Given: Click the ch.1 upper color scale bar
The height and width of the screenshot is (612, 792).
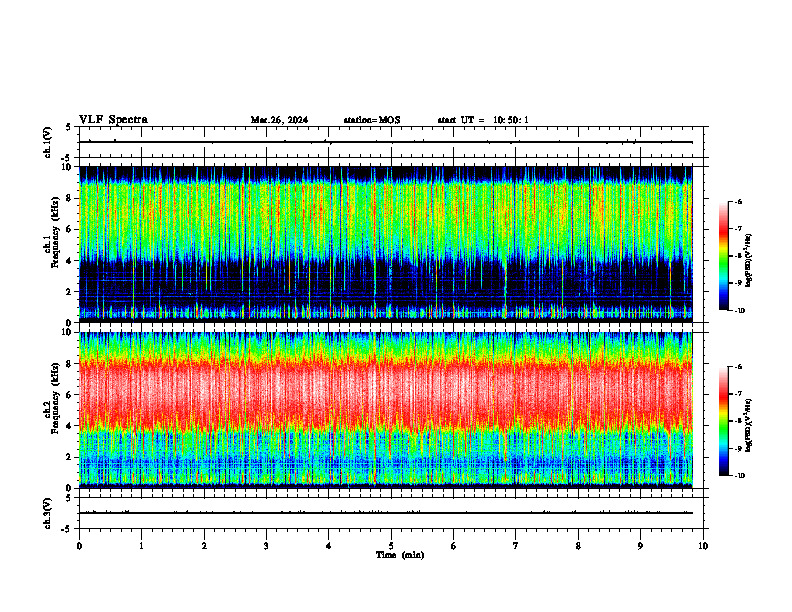Looking at the screenshot, I should pos(723,256).
